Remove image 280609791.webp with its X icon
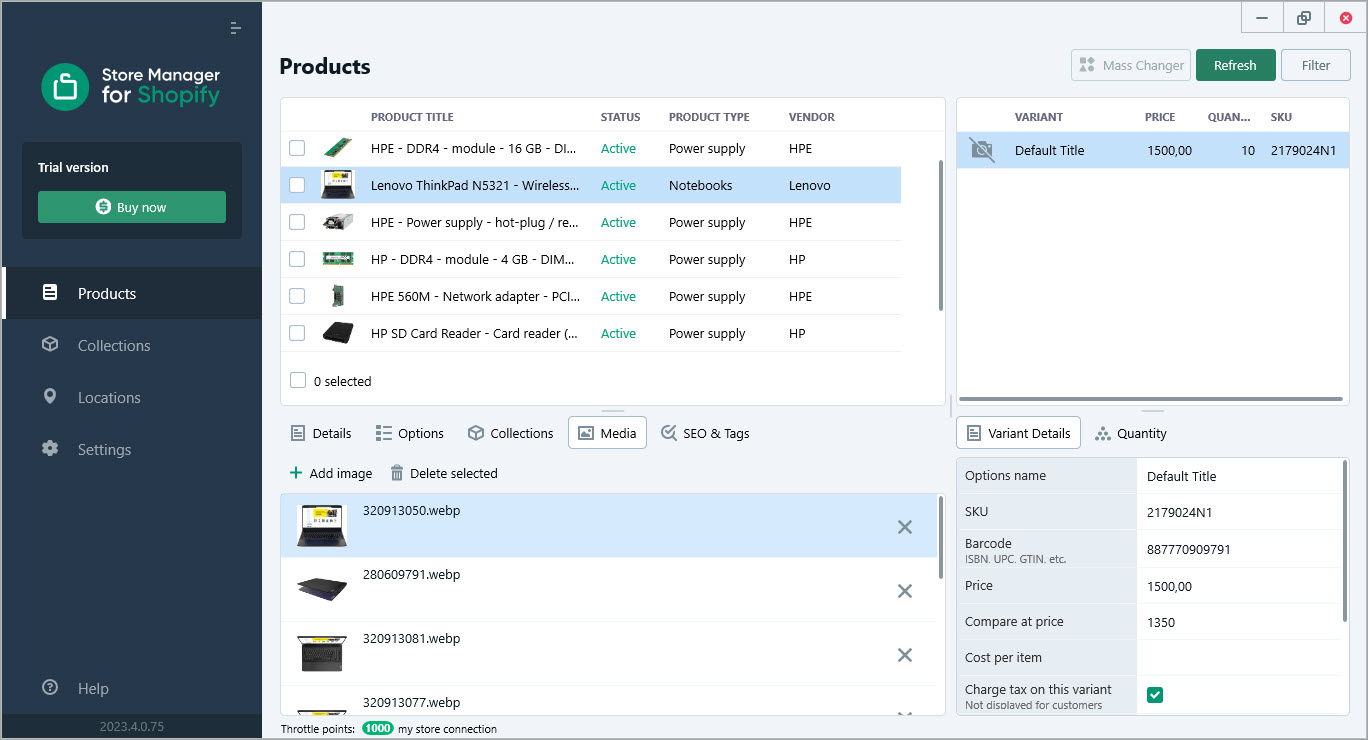The image size is (1368, 740). coord(905,591)
